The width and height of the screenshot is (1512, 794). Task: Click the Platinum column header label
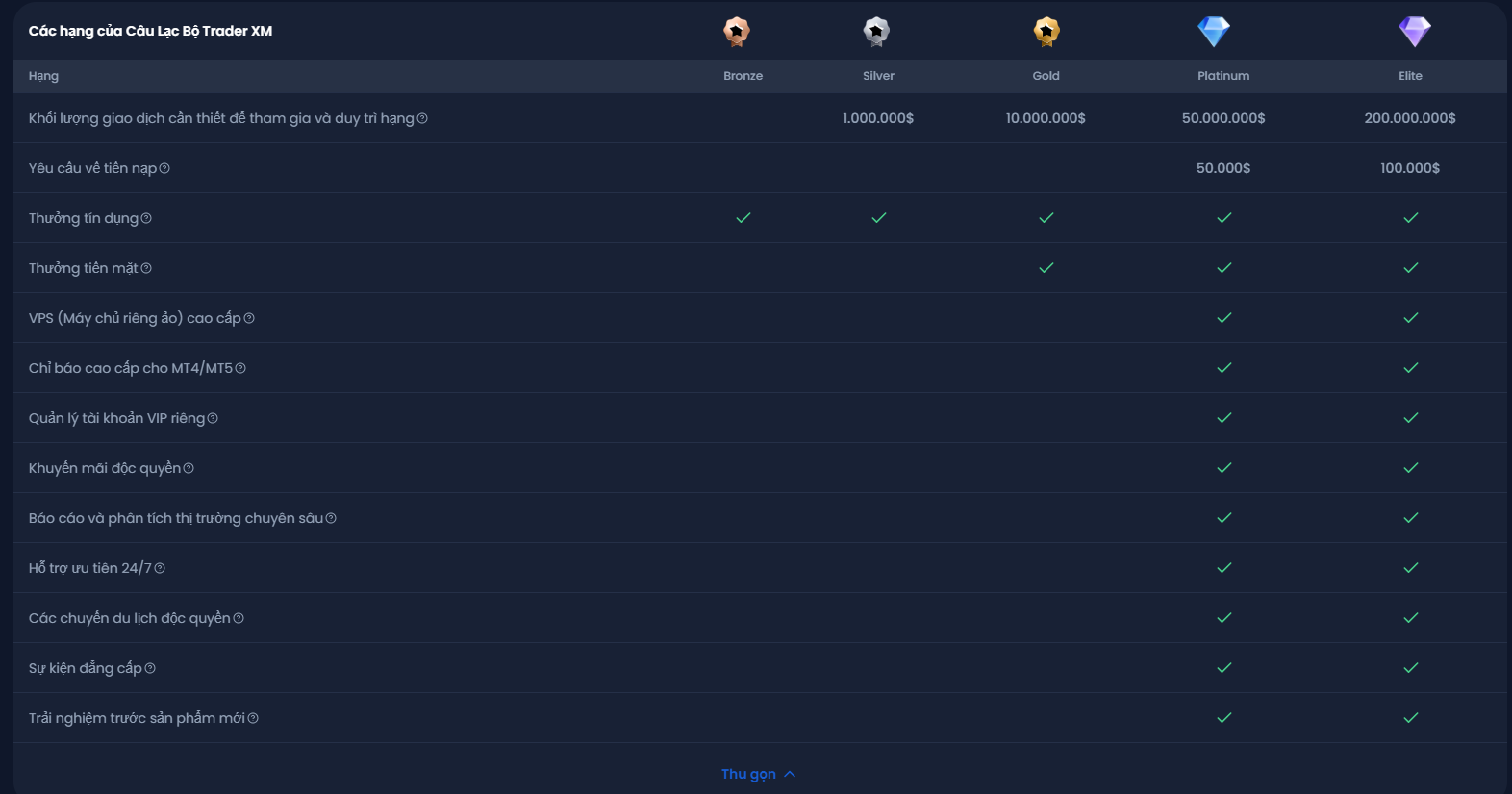[x=1223, y=76]
